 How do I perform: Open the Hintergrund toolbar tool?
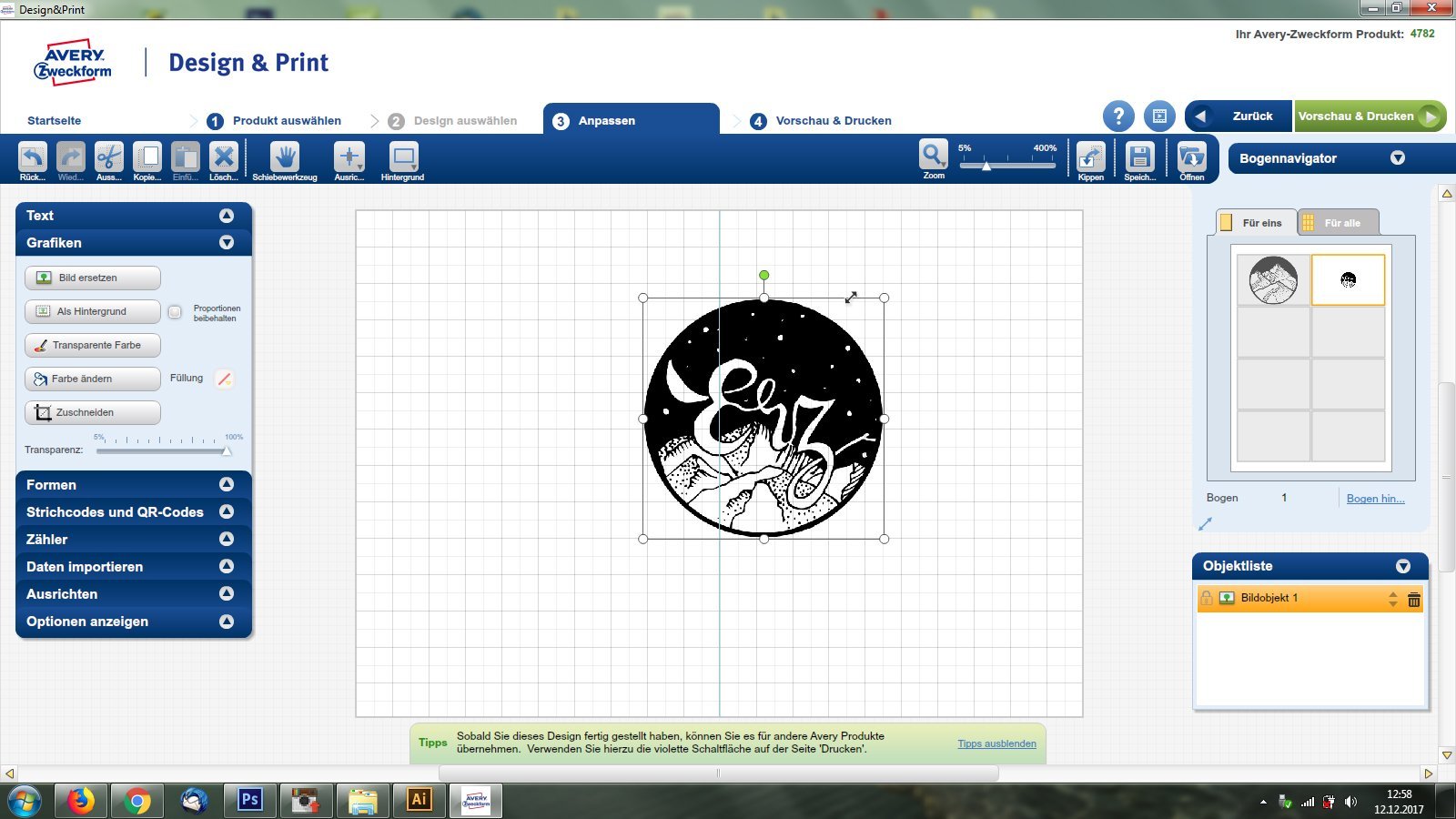403,157
